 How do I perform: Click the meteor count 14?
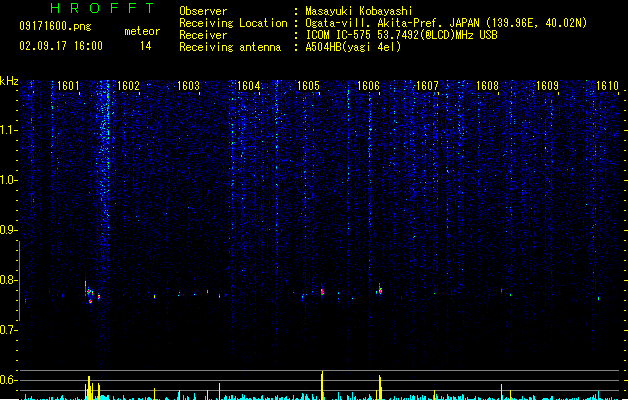click(x=146, y=46)
